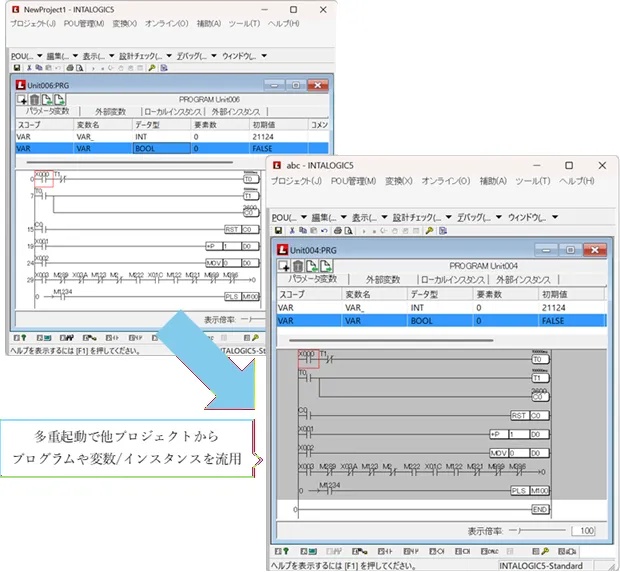This screenshot has height=572, width=620.
Task: Click add-variable icon in Unit004 window
Action: click(284, 266)
